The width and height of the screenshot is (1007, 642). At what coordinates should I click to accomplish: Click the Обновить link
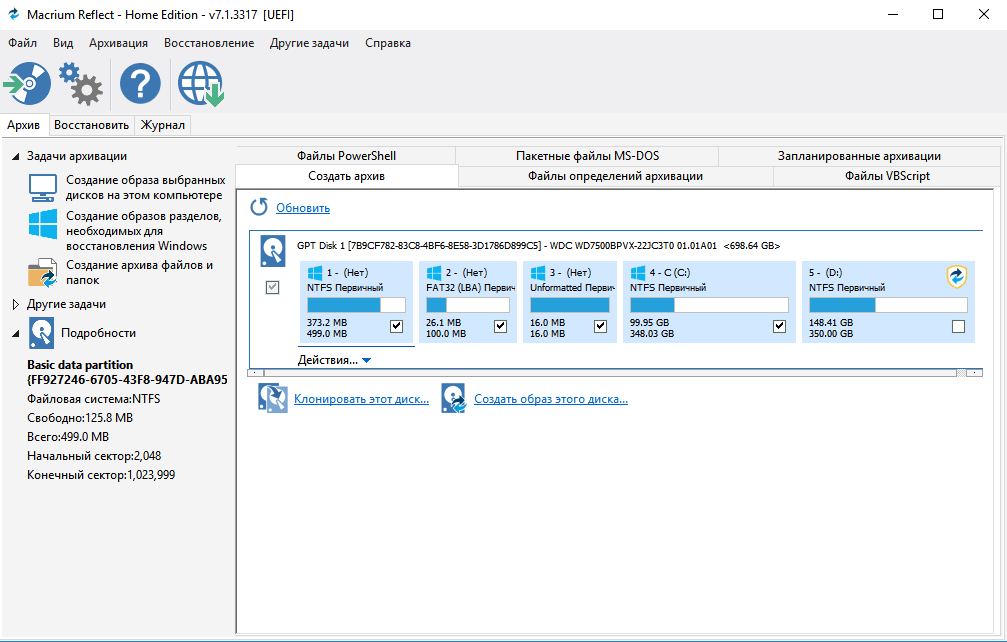point(303,208)
